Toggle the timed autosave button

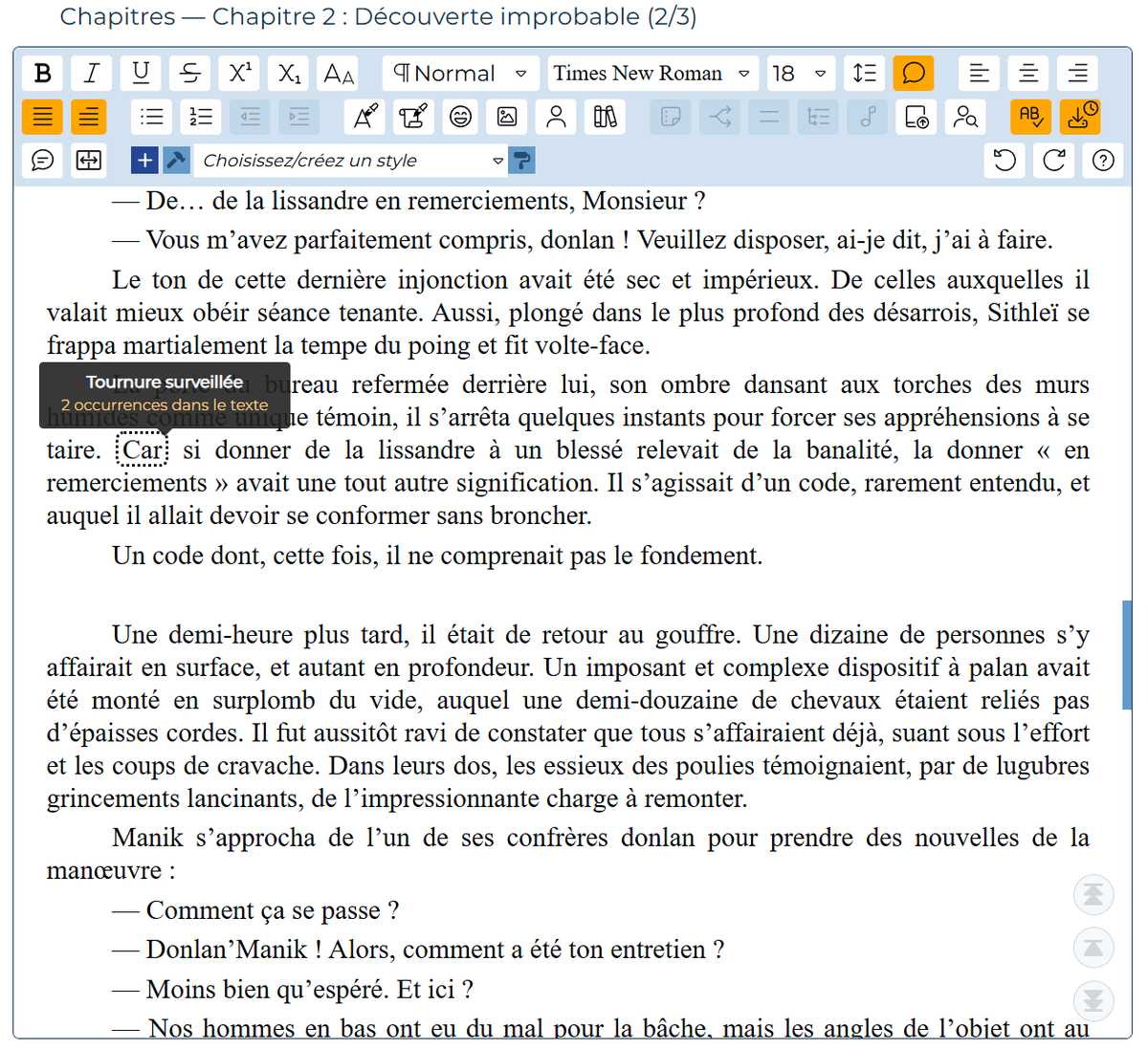1080,117
